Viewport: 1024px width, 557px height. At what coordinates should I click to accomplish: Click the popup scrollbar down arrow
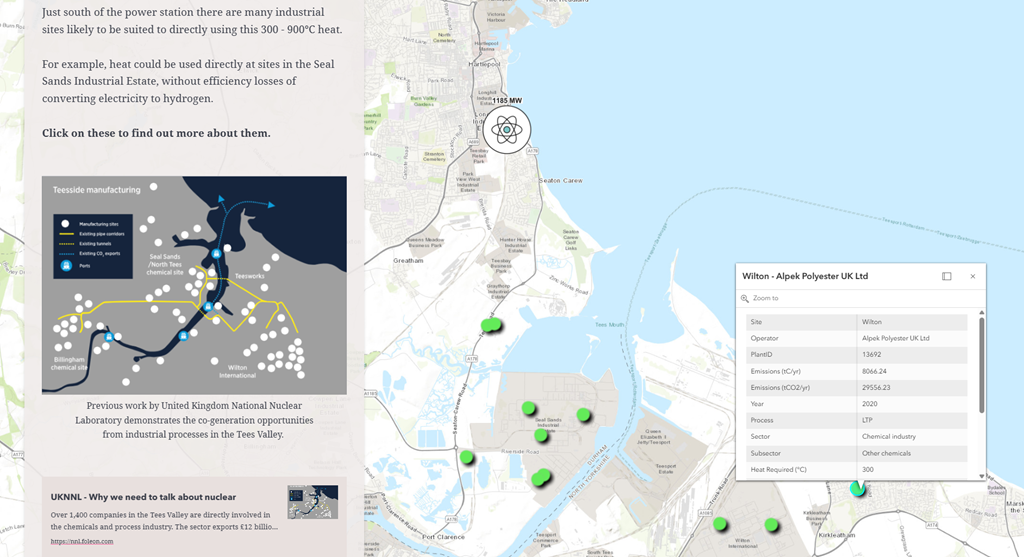981,476
